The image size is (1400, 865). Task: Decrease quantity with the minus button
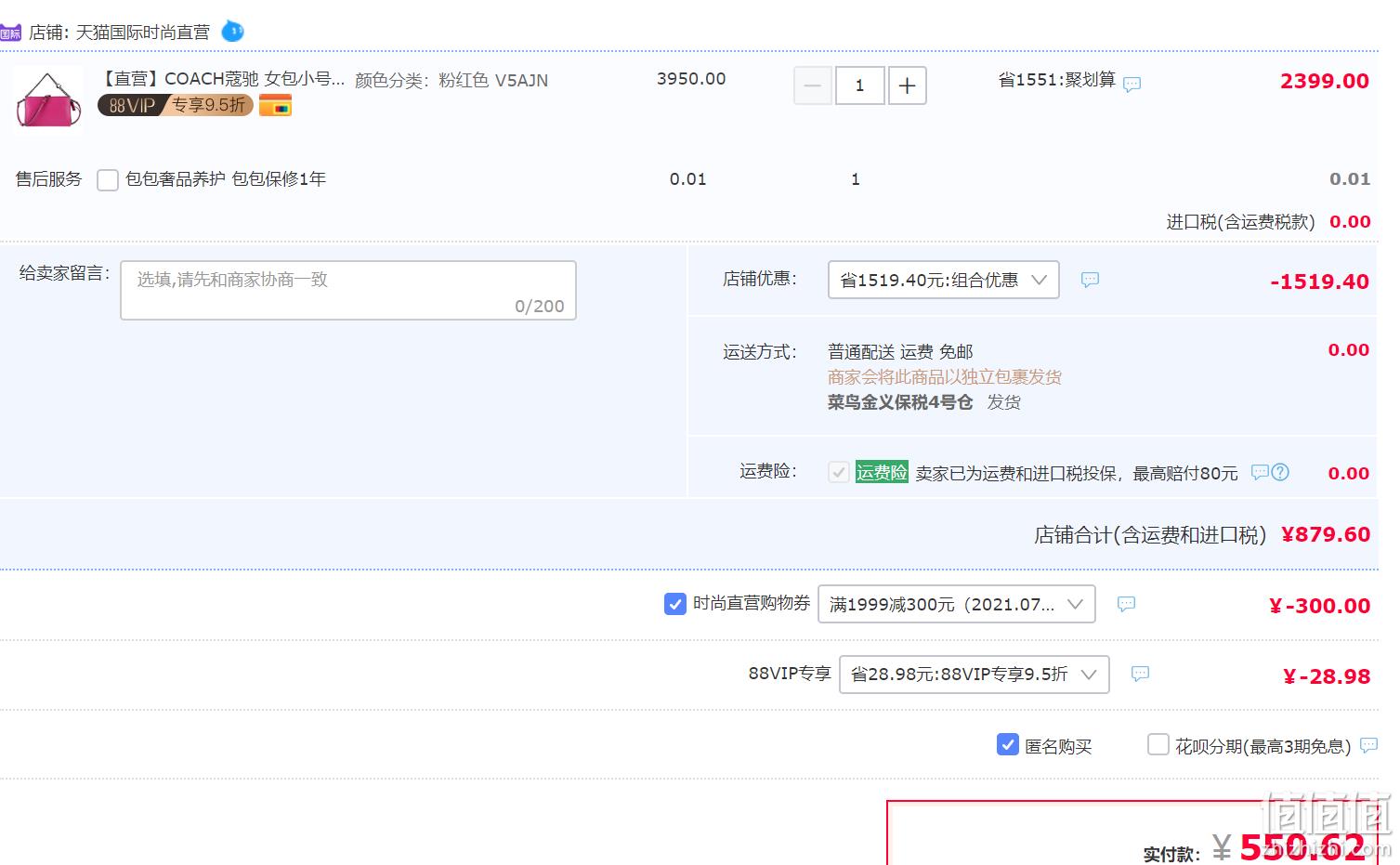tap(812, 85)
